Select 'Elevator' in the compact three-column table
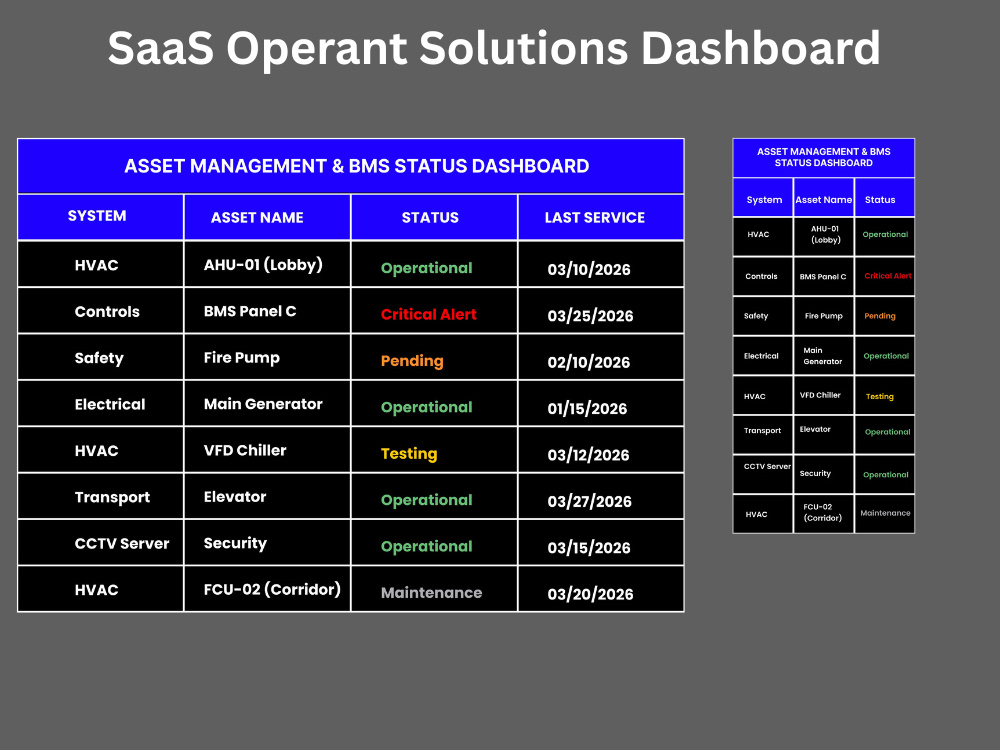Image resolution: width=1000 pixels, height=750 pixels. point(814,429)
